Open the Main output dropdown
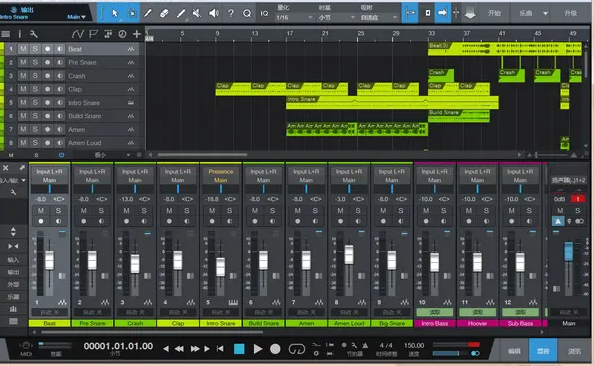Viewport: 594px width, 366px height. 77,17
